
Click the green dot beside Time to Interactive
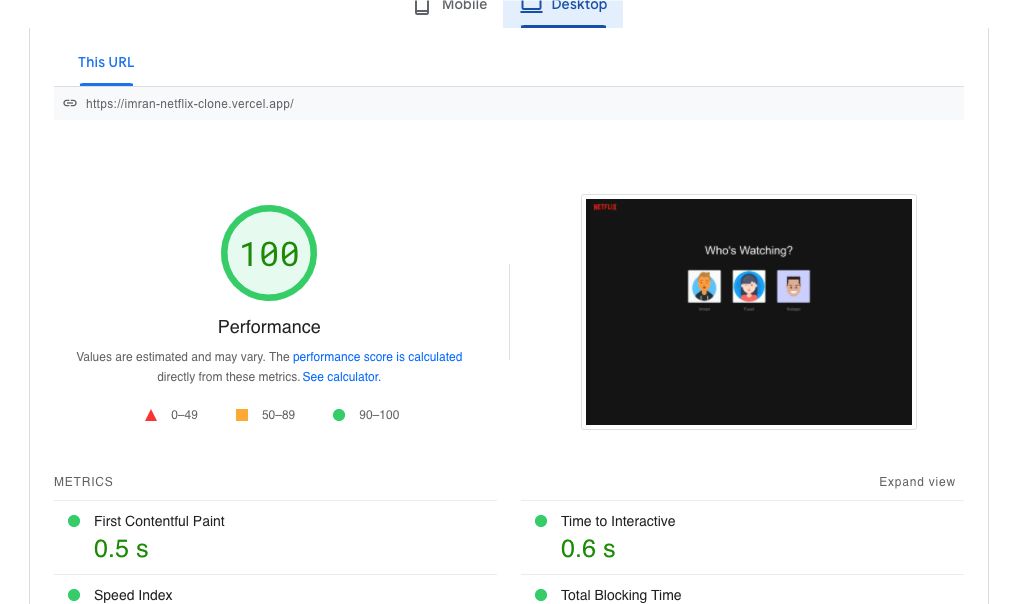541,521
